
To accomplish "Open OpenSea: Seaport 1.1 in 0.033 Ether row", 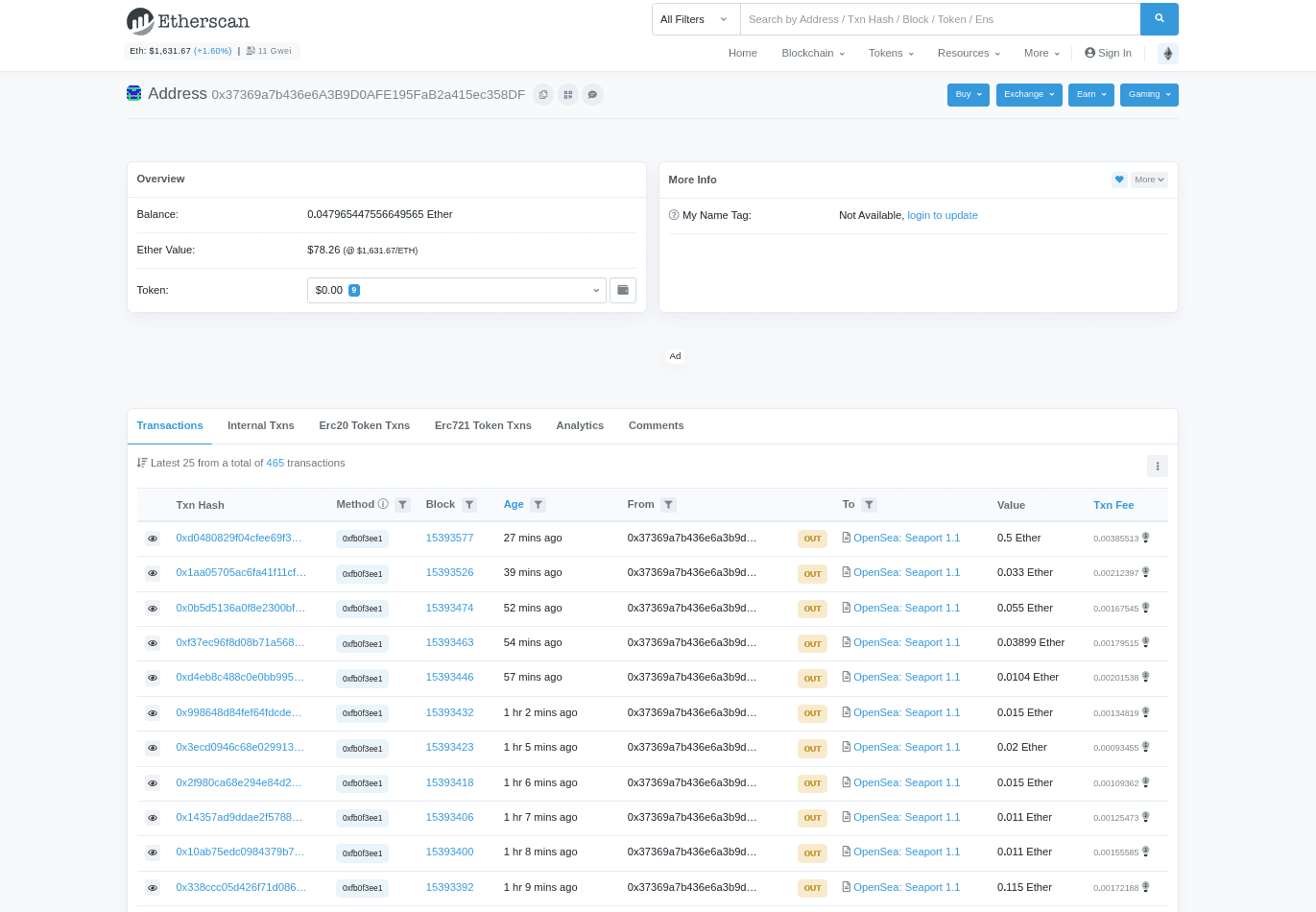I will point(906,572).
